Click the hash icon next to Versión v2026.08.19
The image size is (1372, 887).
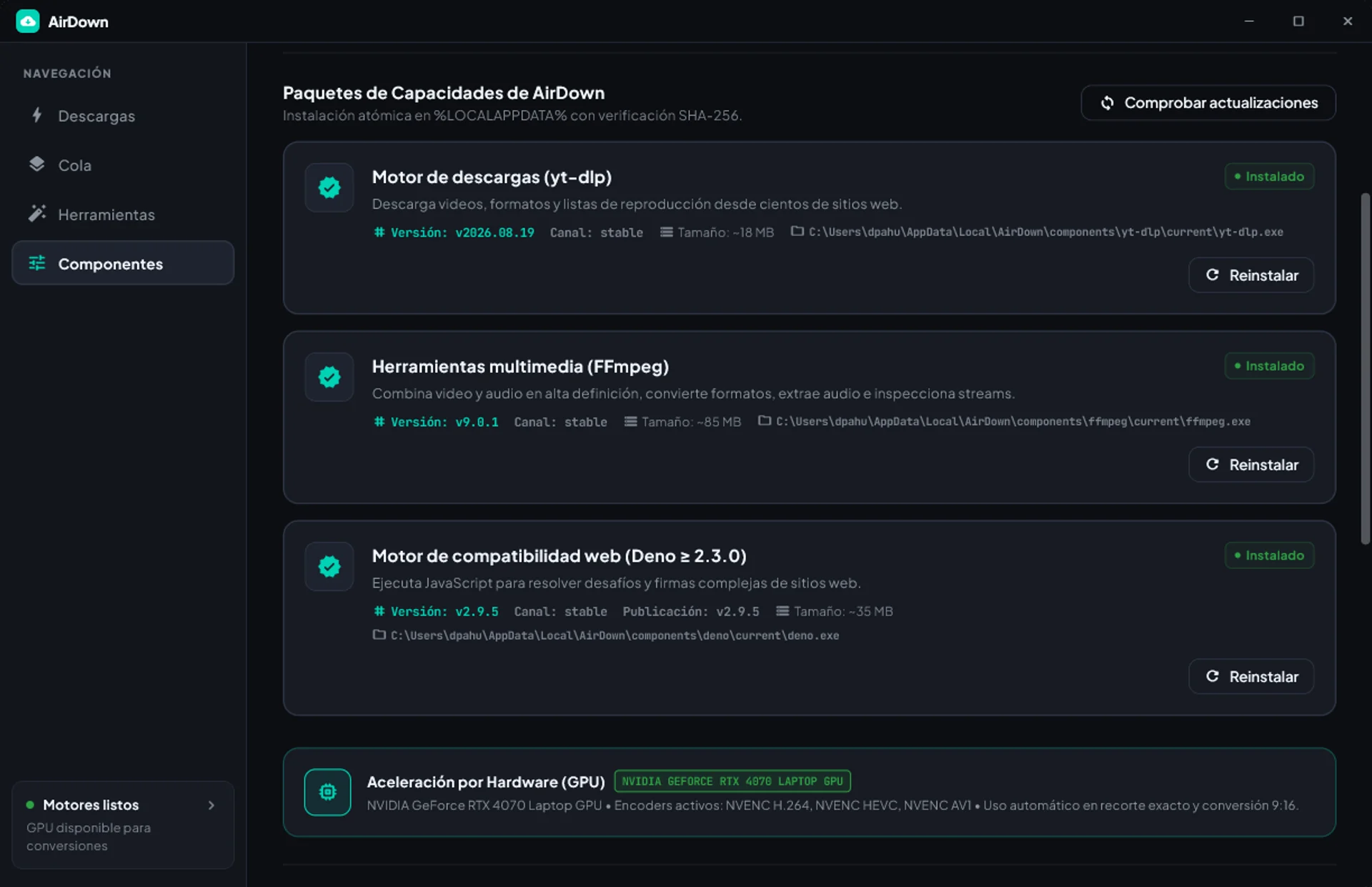point(379,232)
